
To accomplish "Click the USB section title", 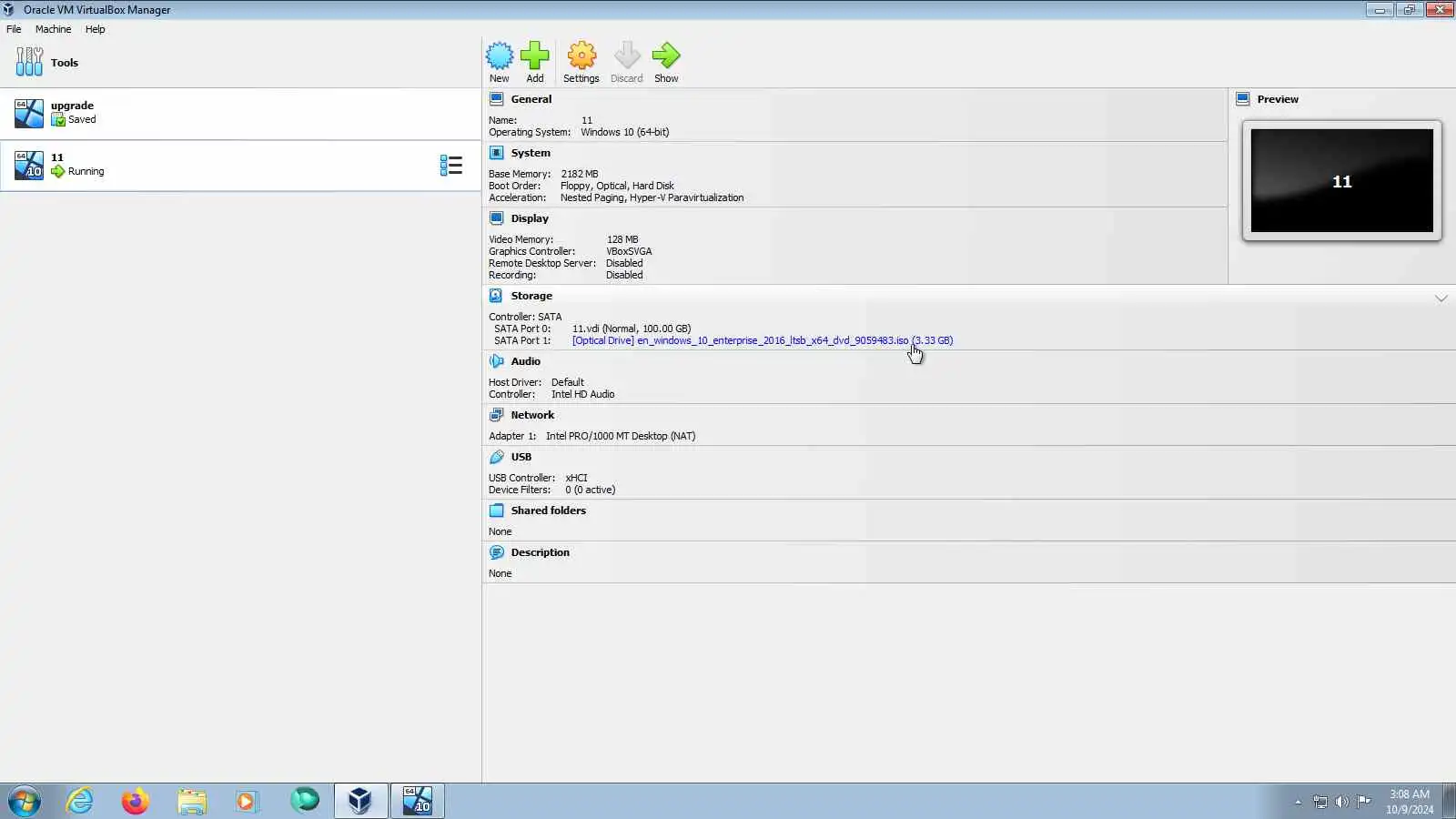I will pyautogui.click(x=521, y=457).
